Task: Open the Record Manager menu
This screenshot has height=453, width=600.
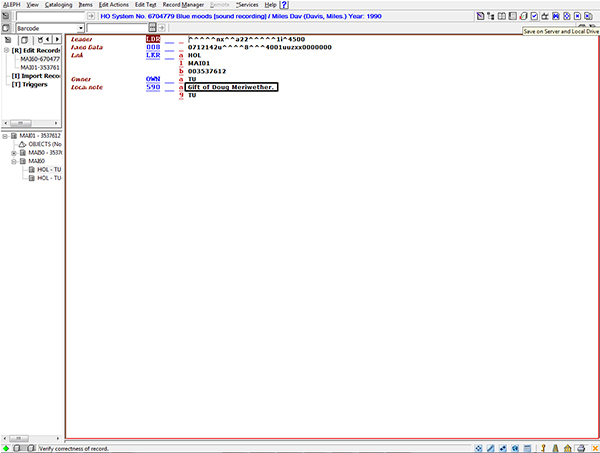Action: pyautogui.click(x=184, y=5)
